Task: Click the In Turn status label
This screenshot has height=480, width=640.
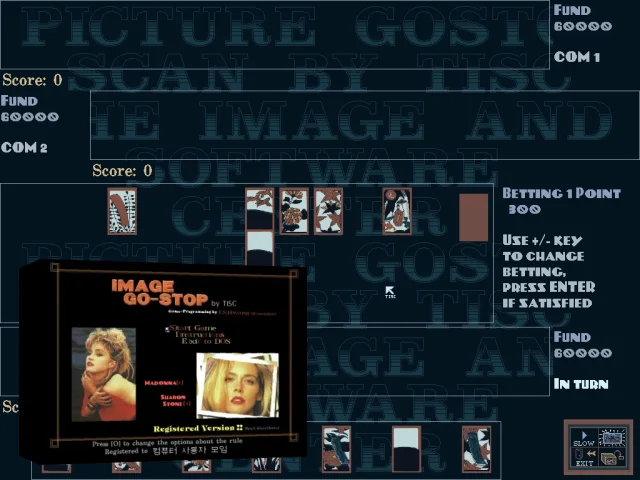Action: [x=581, y=384]
